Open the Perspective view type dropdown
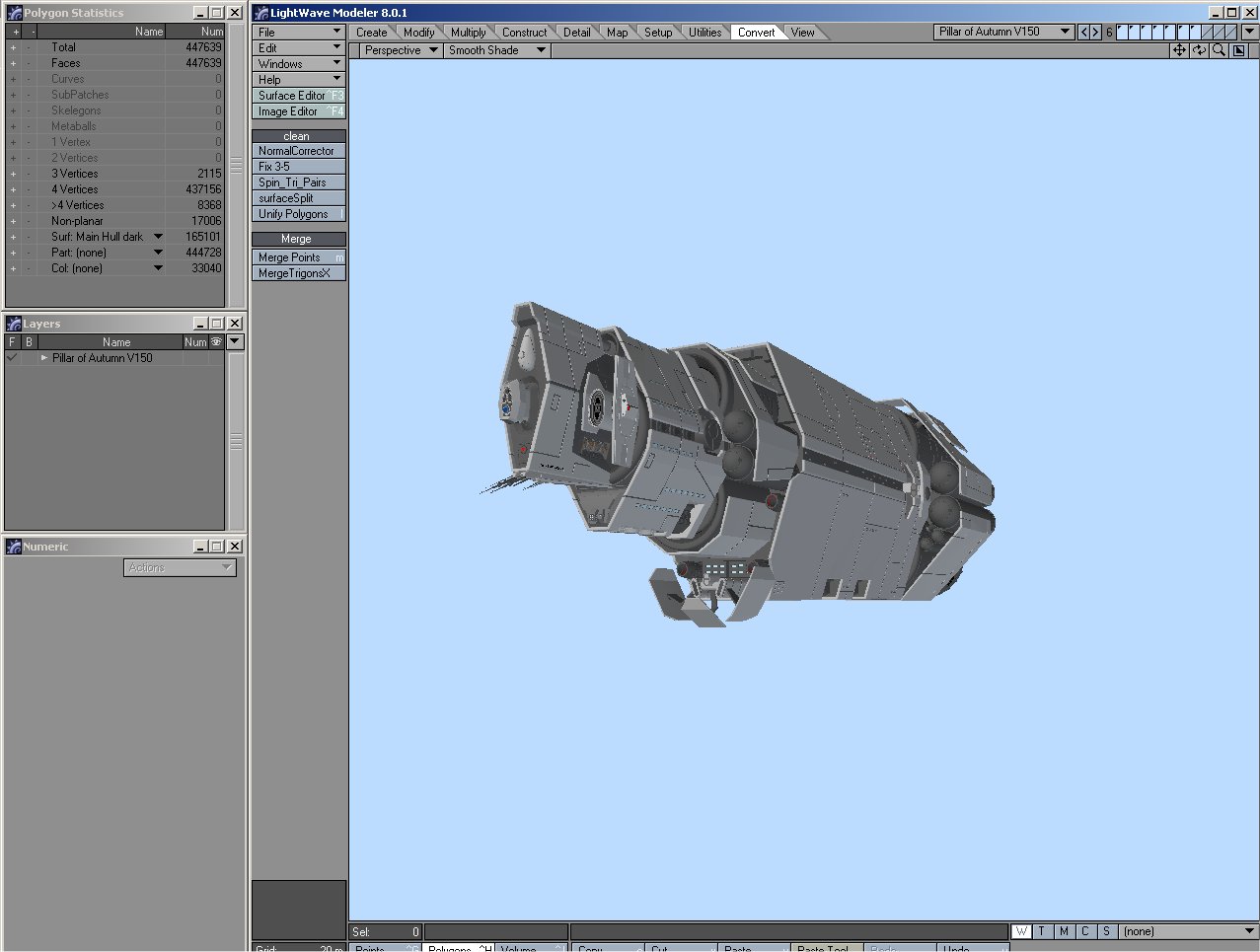The image size is (1260, 952). click(400, 50)
